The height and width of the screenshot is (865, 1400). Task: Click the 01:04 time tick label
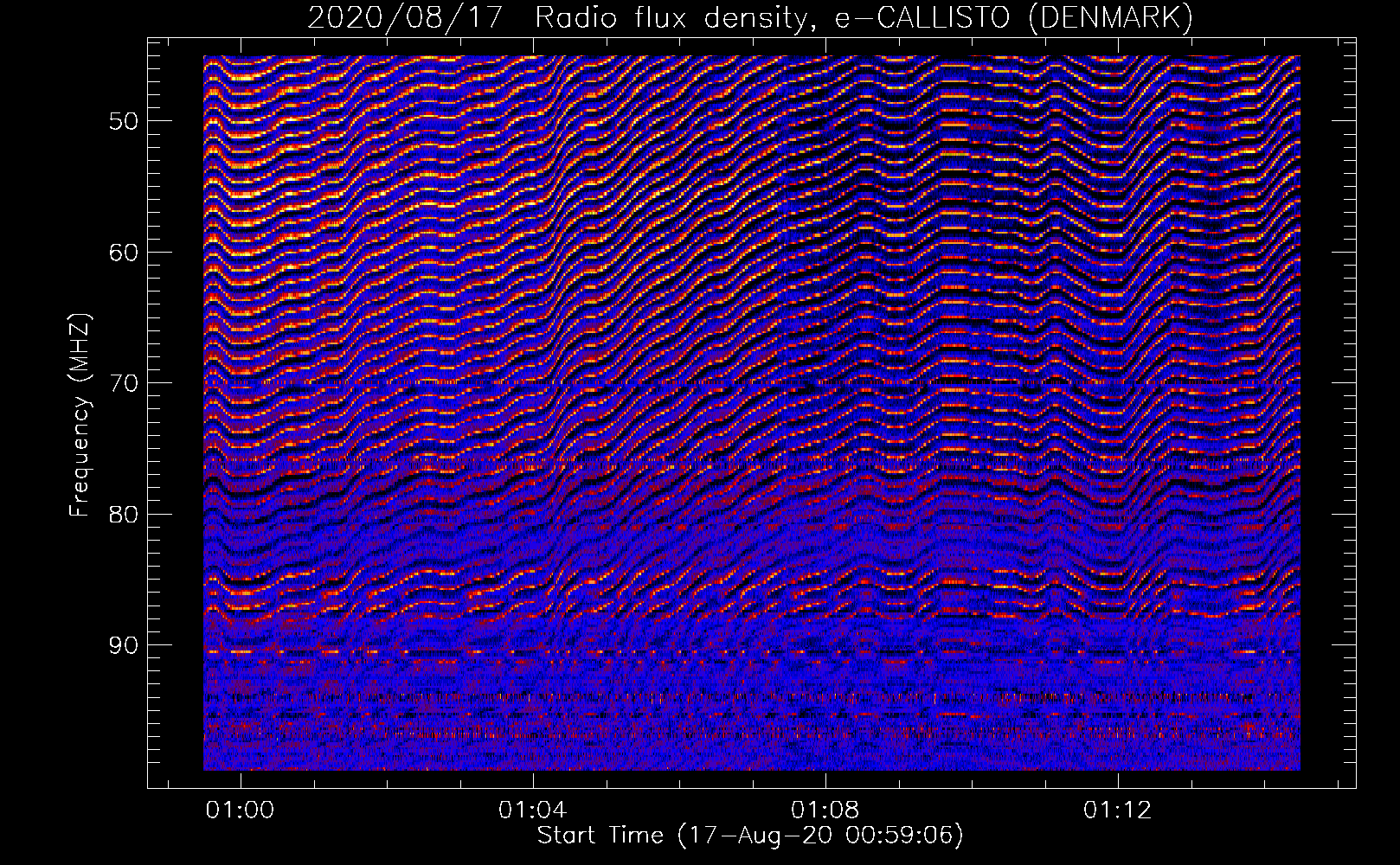click(533, 810)
